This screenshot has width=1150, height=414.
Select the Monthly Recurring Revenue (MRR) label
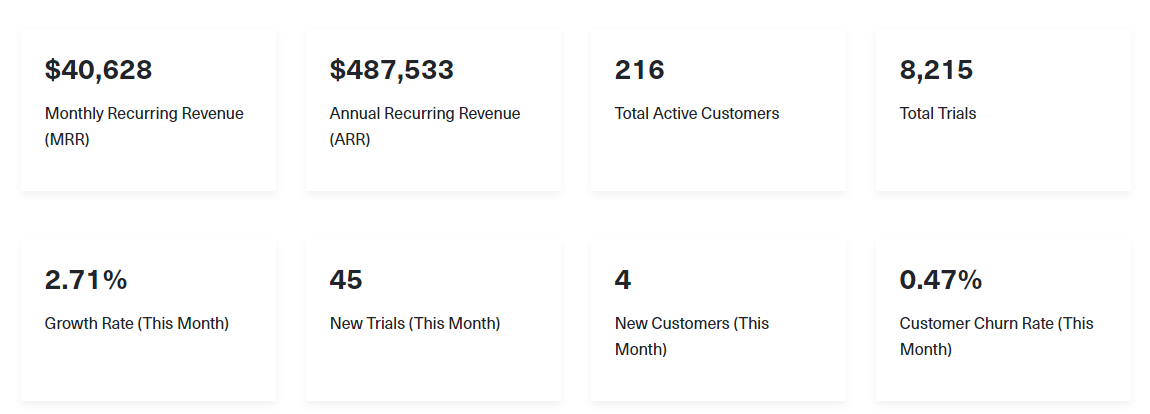pyautogui.click(x=144, y=126)
